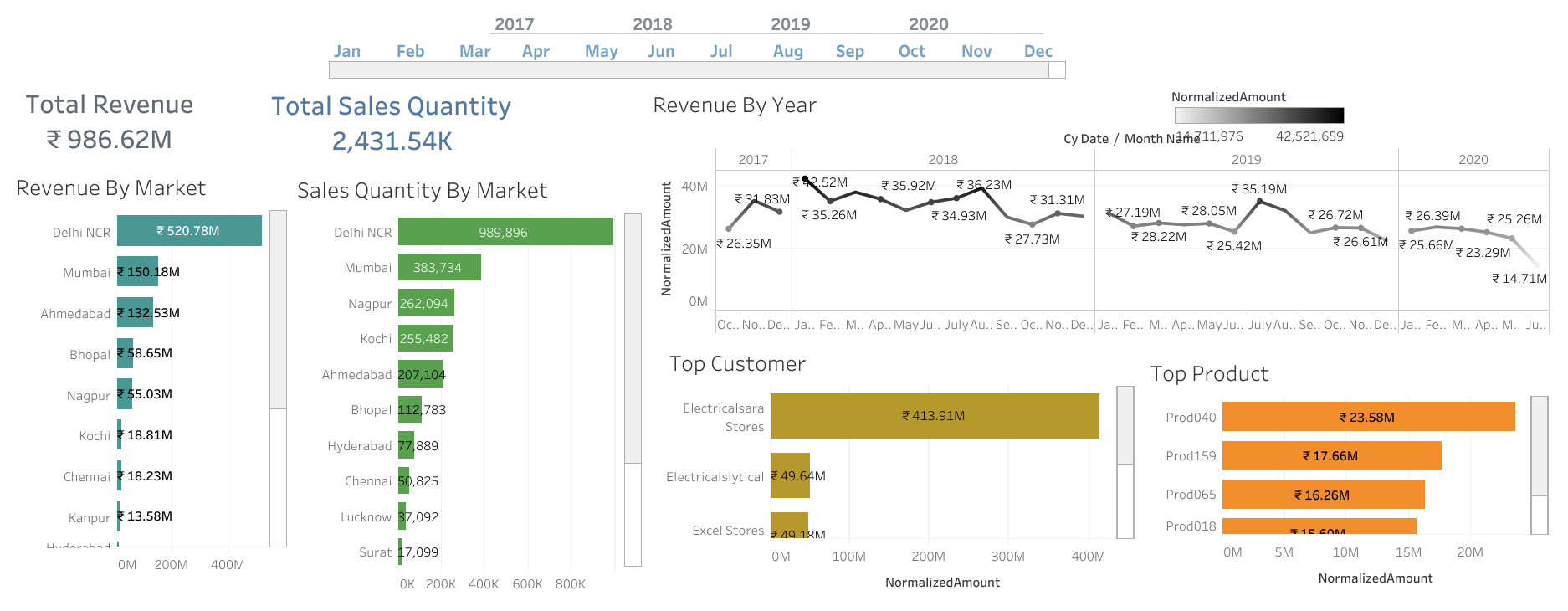This screenshot has width=1568, height=611.
Task: Select Dec in the month filter
Action: pos(1038,51)
